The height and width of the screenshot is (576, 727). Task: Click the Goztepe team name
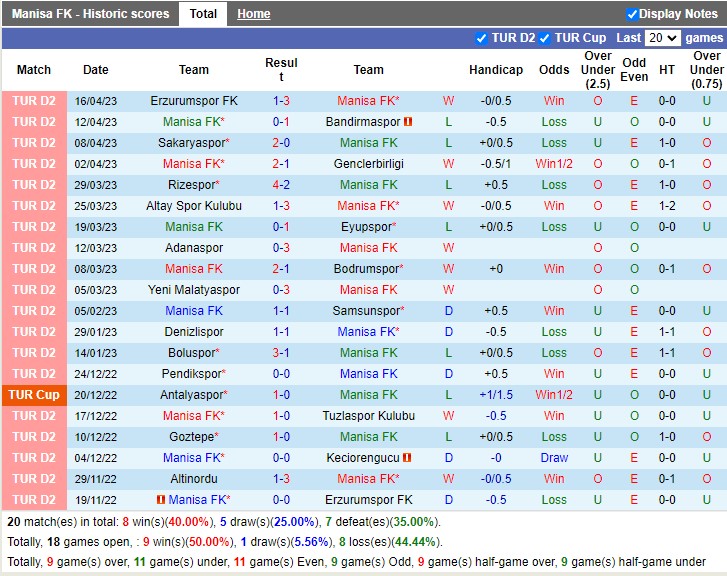(192, 437)
